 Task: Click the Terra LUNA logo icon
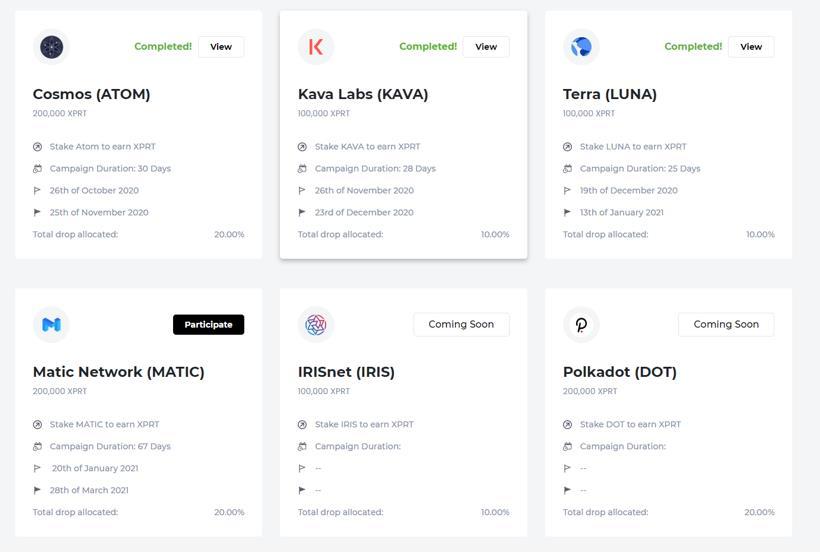click(581, 47)
